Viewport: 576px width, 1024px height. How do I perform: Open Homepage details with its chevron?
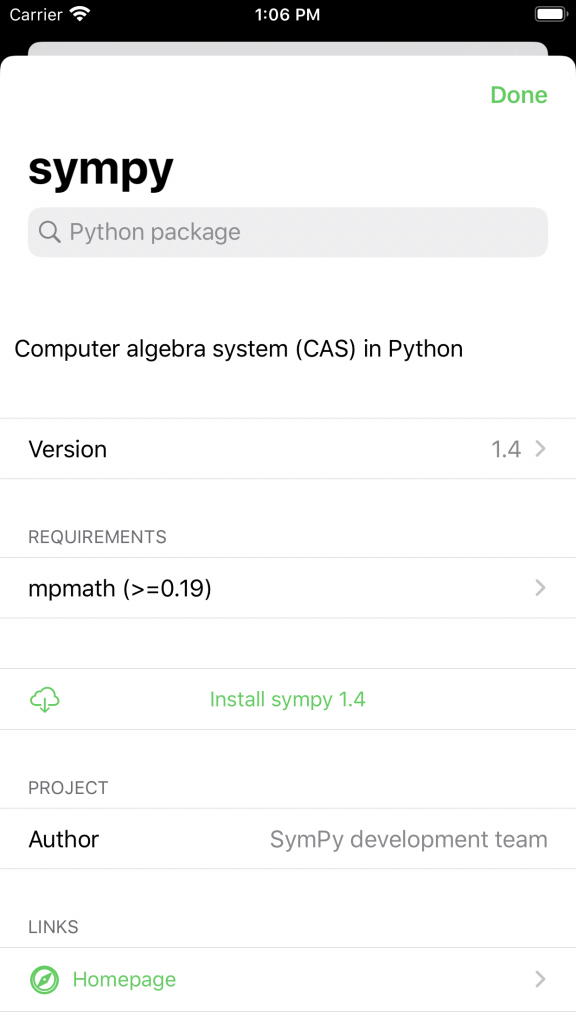(540, 979)
